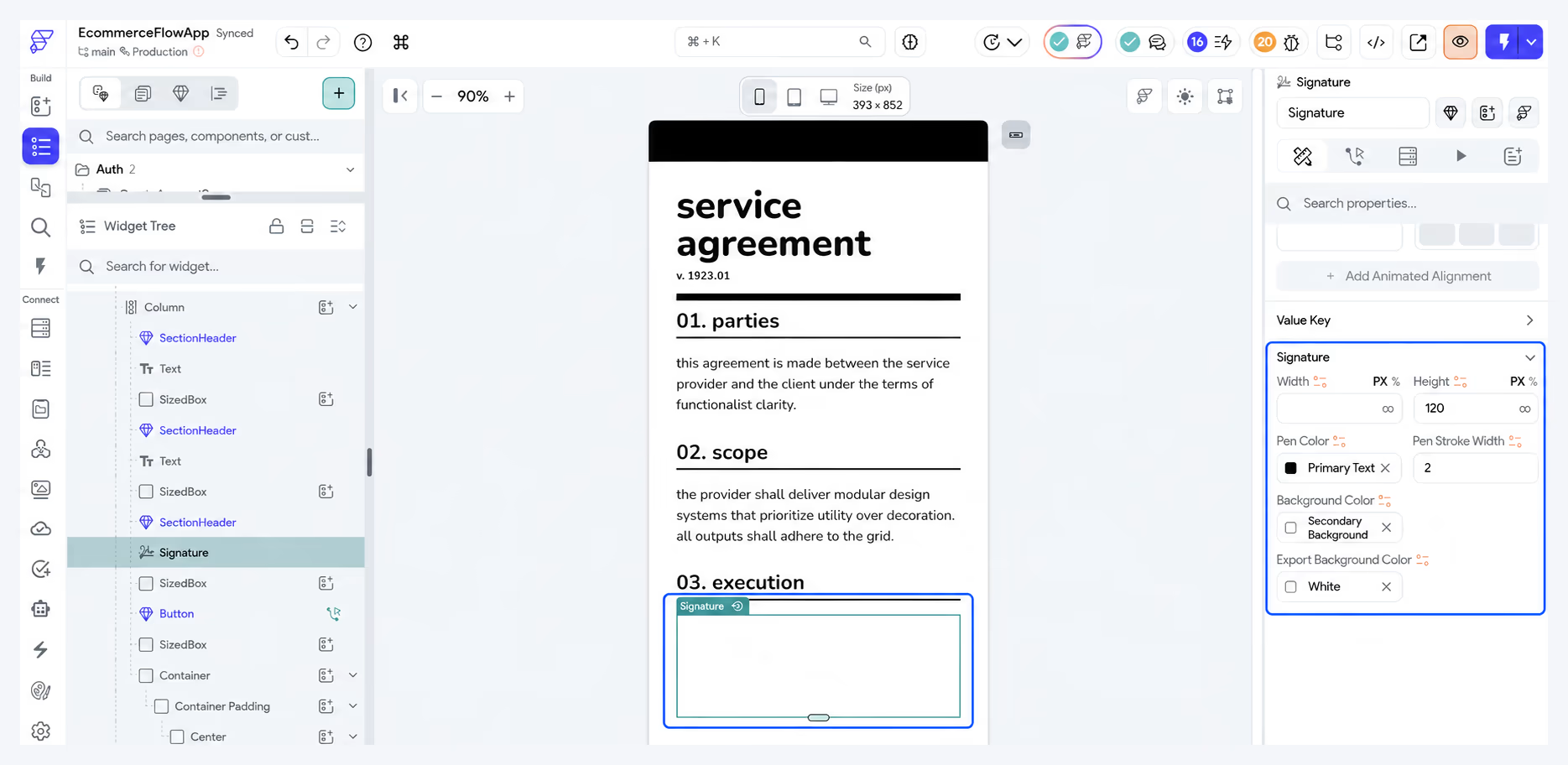Open keyboard shortcuts command icon
The width and height of the screenshot is (1568, 765).
[x=401, y=42]
